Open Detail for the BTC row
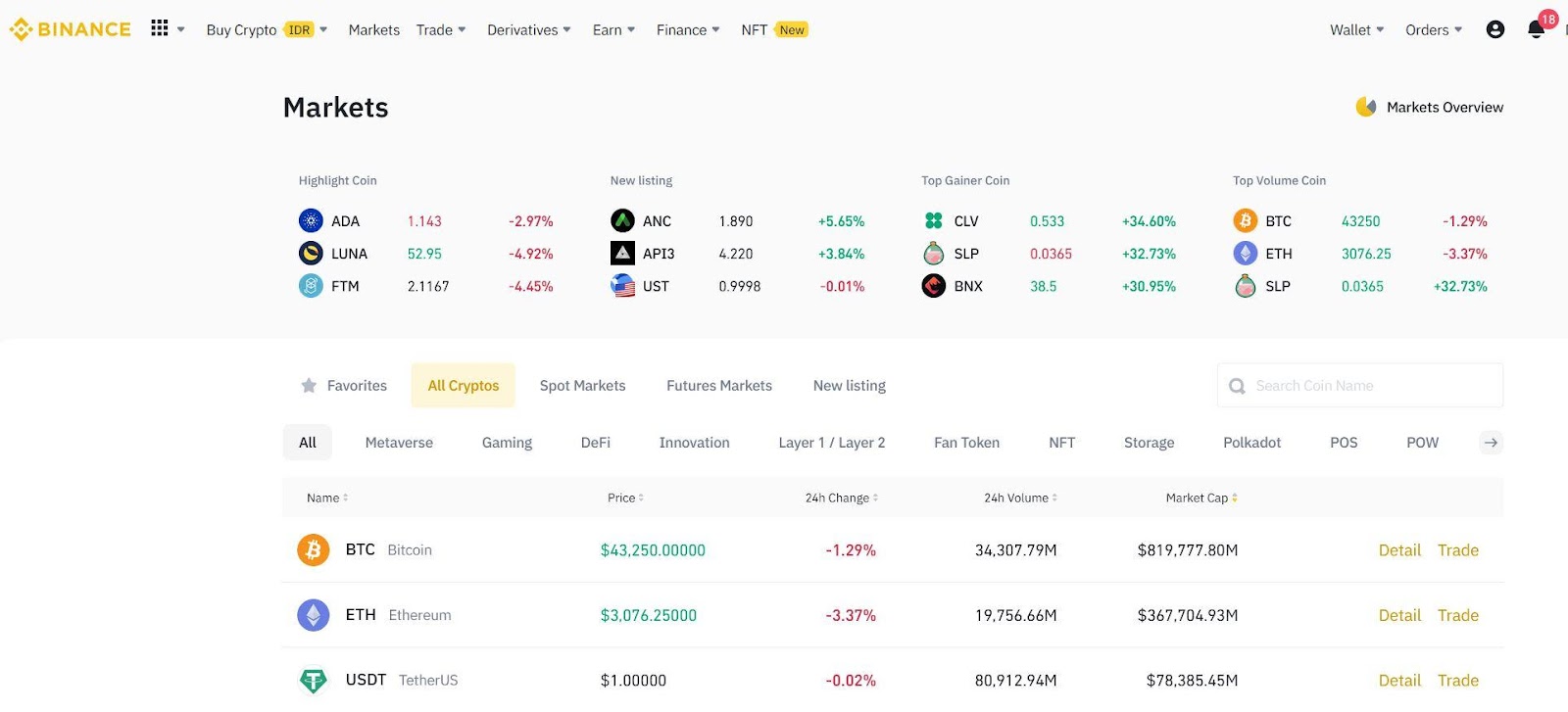The width and height of the screenshot is (1568, 712). (x=1399, y=550)
